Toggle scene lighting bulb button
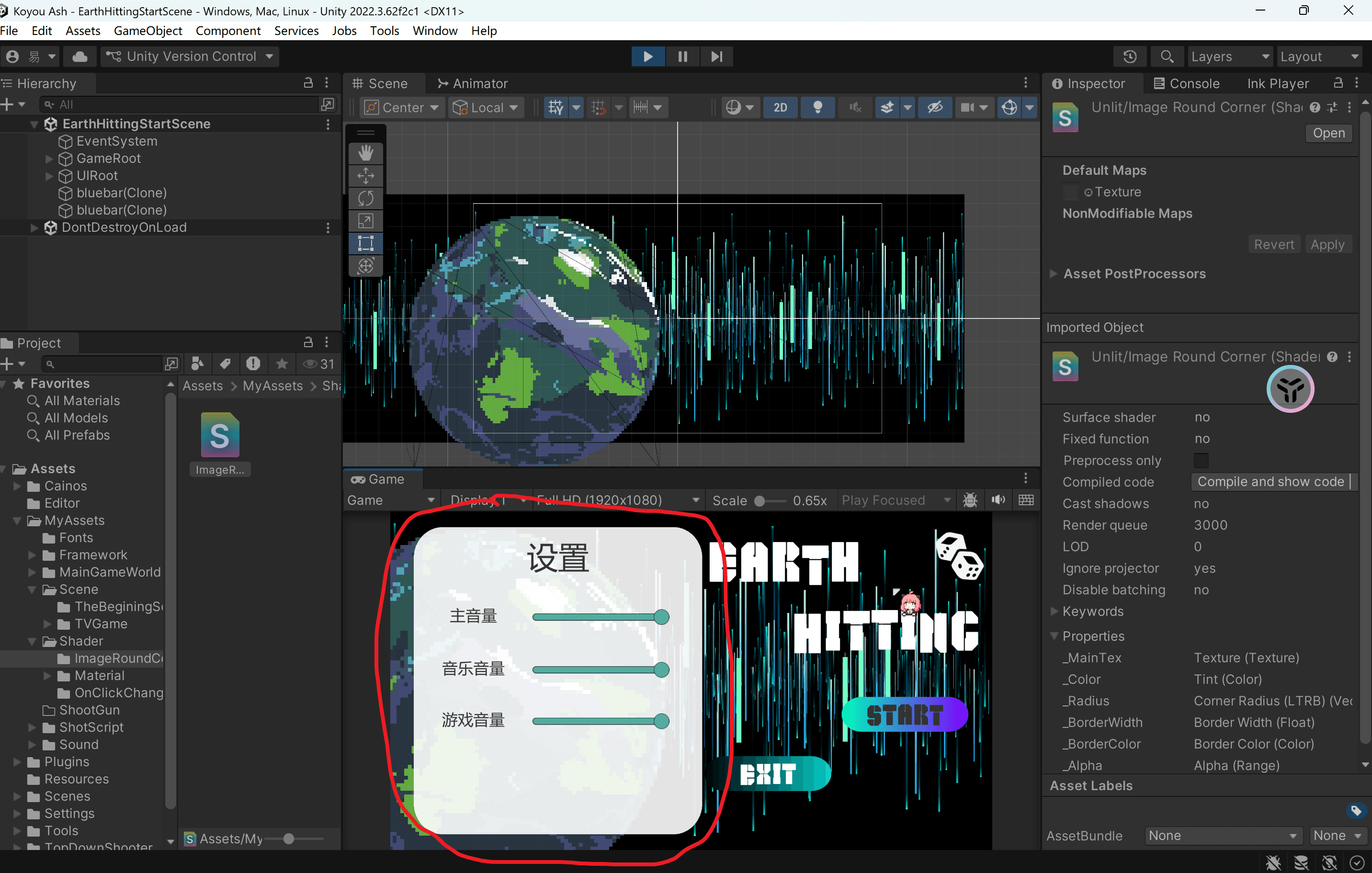 [x=817, y=107]
